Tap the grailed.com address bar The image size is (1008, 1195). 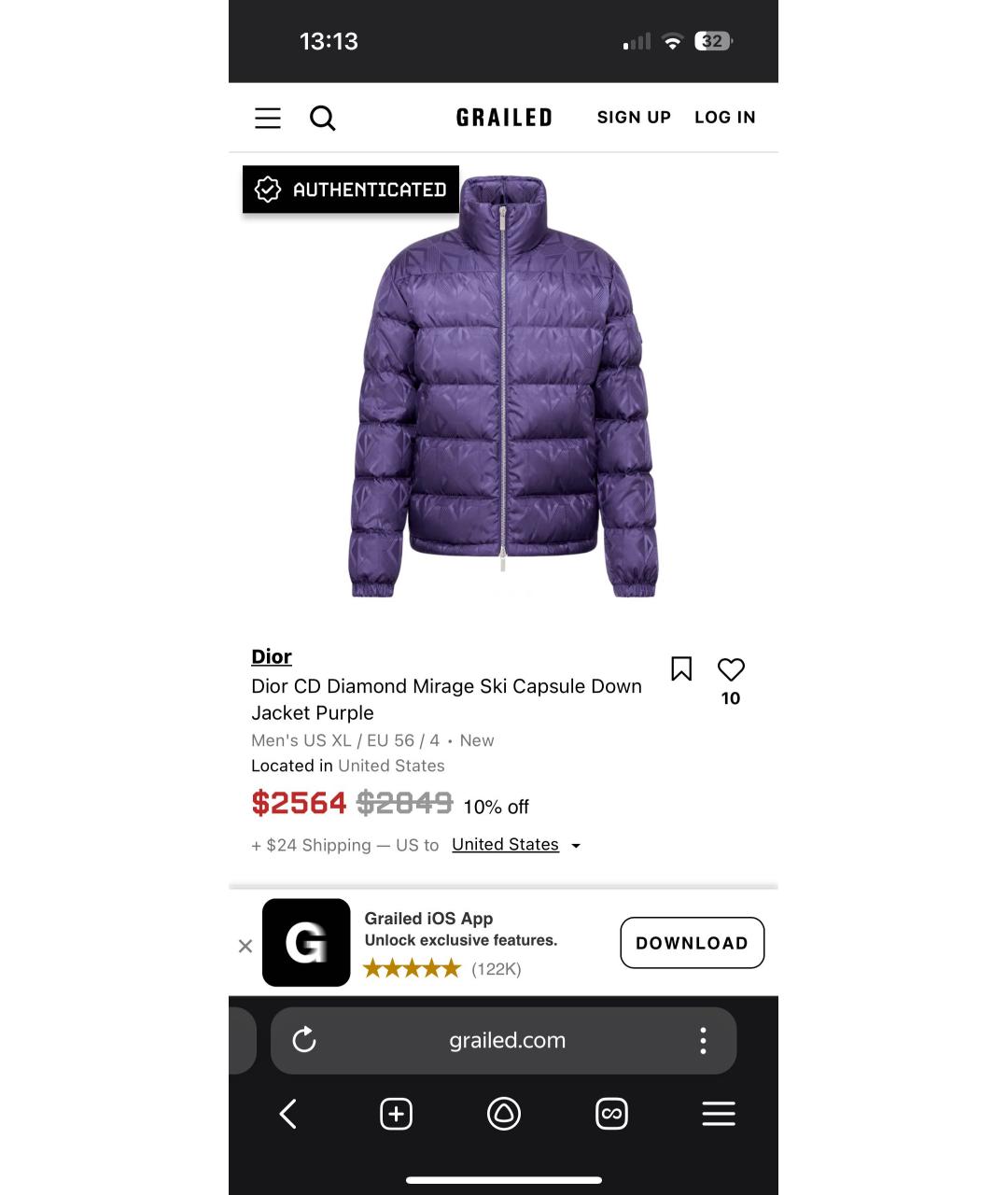click(x=507, y=1040)
